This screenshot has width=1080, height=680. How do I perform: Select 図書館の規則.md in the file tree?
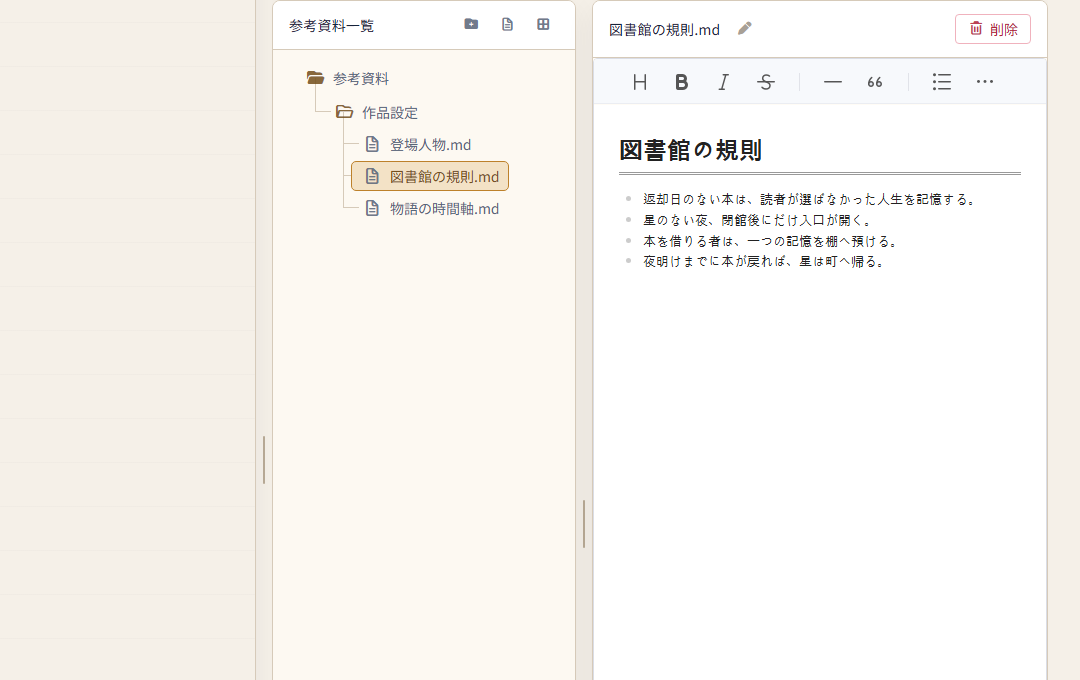tap(430, 176)
